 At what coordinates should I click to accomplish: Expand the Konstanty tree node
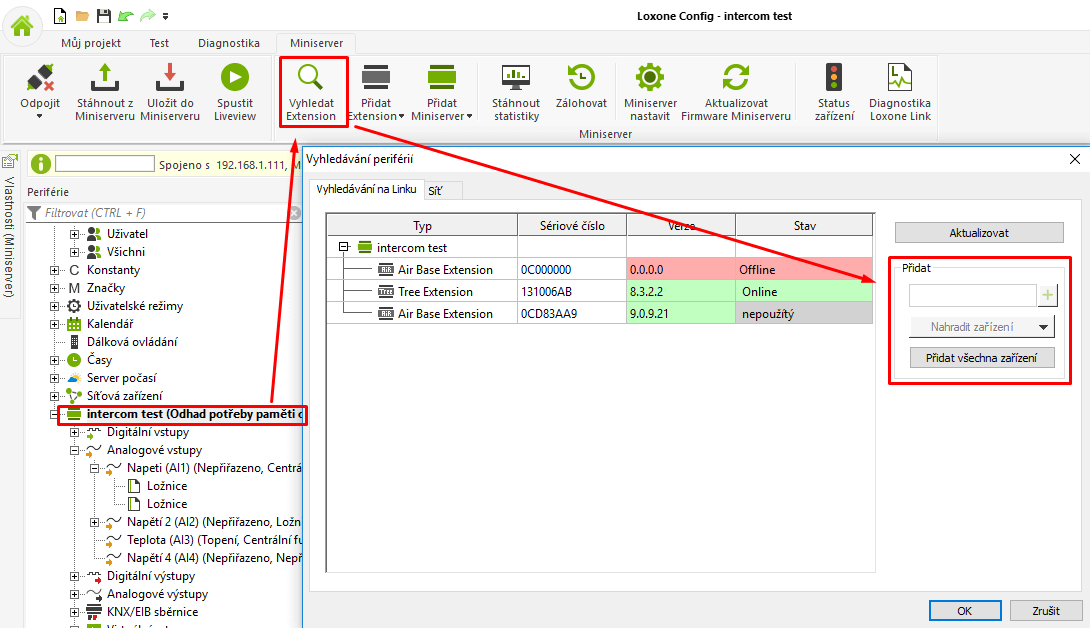click(55, 270)
